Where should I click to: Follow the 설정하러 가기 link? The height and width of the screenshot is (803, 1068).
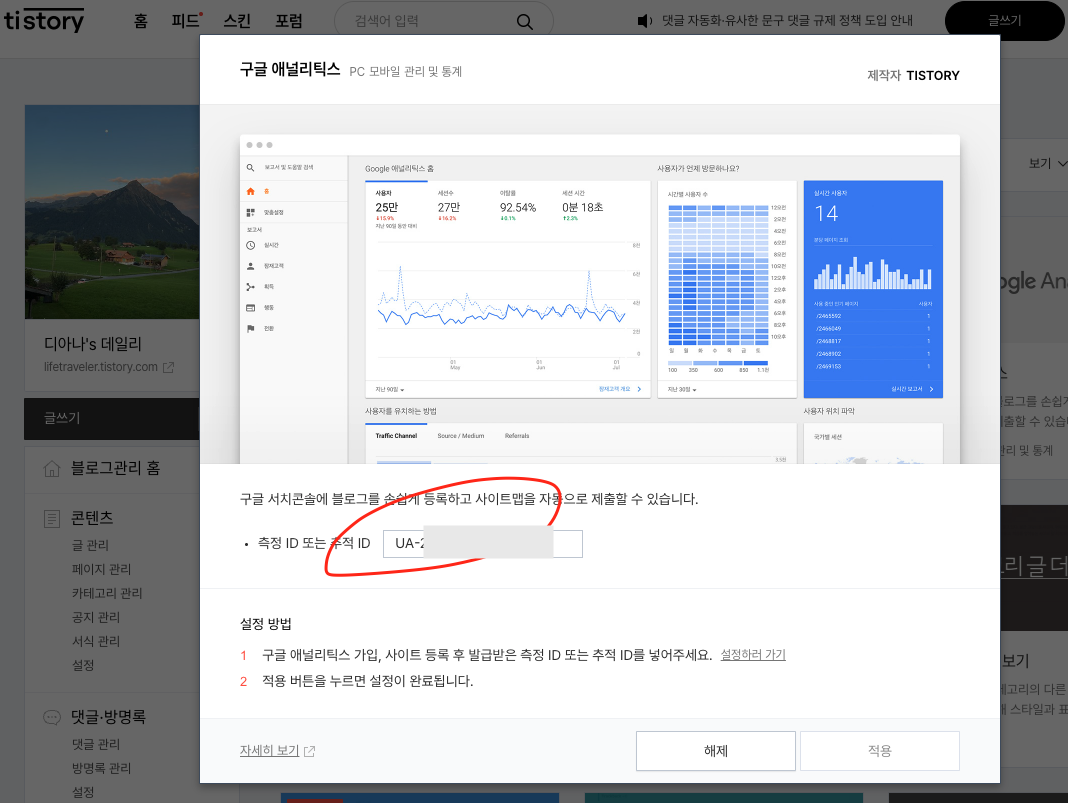tap(753, 655)
